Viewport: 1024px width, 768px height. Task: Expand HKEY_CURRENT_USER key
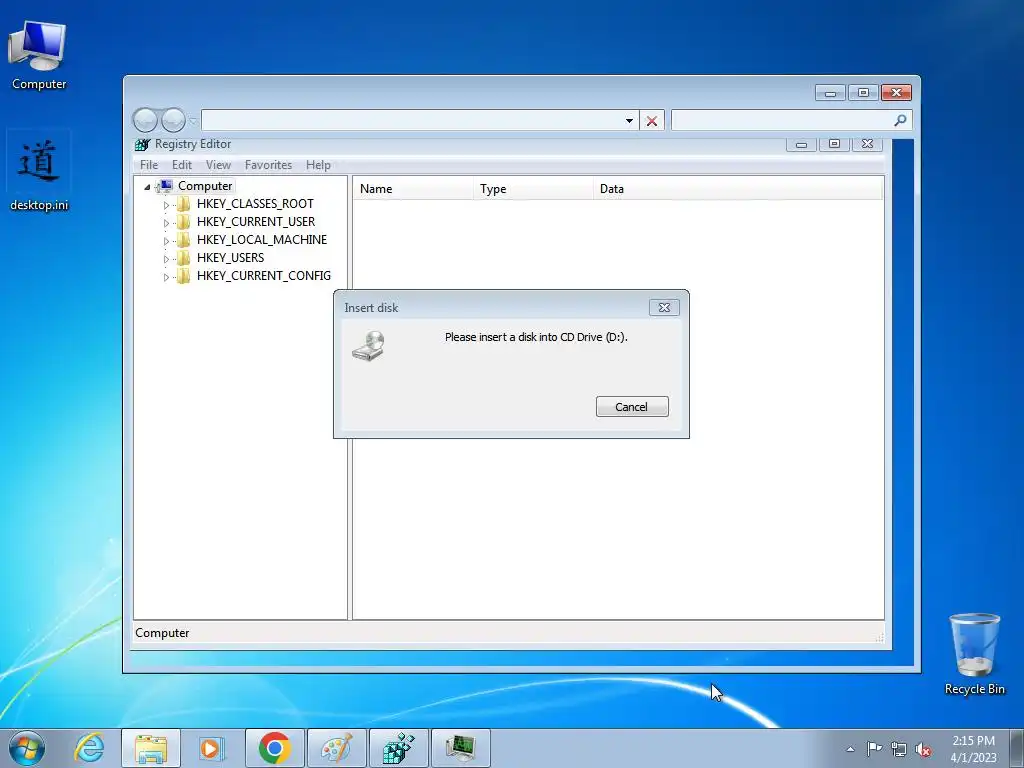point(166,223)
